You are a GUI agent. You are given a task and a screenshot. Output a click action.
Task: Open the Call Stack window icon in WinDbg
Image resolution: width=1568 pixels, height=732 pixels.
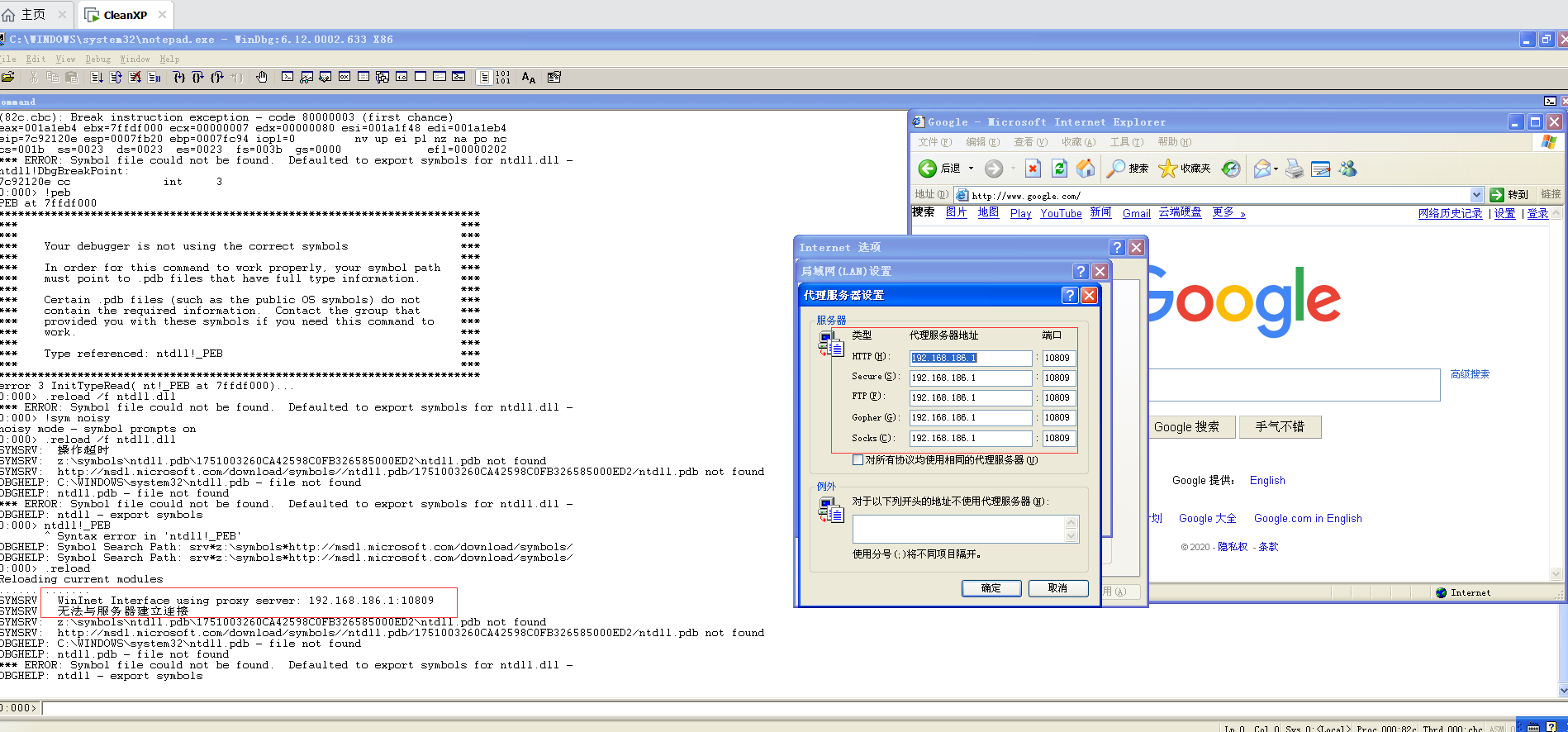click(382, 77)
